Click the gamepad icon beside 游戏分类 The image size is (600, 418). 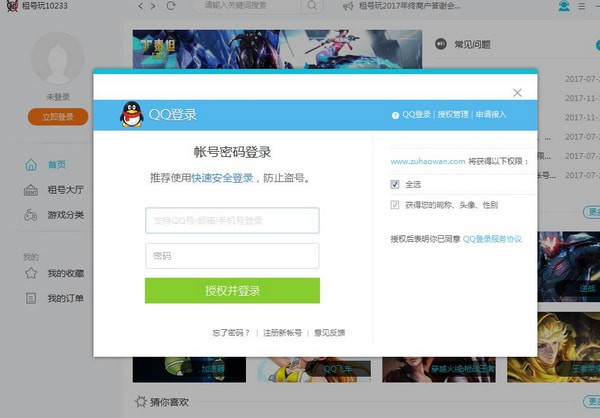[x=31, y=215]
